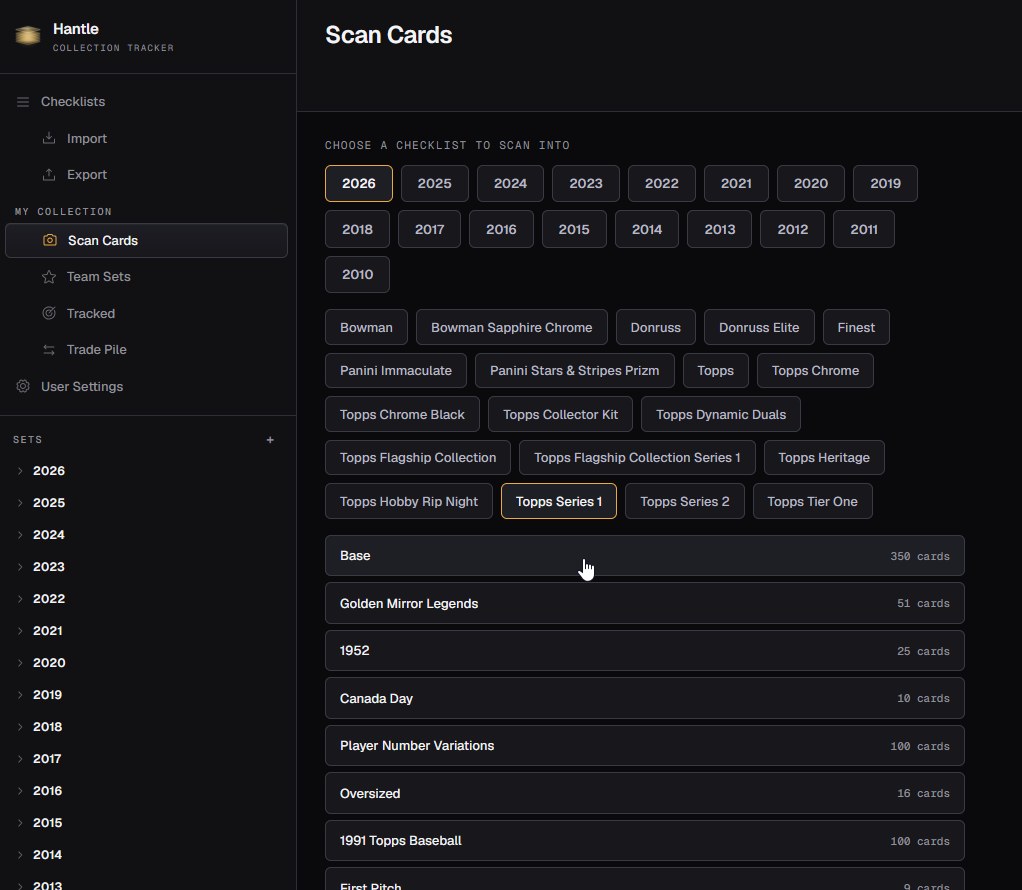This screenshot has width=1022, height=890.
Task: Open the Player Number Variations checklist
Action: click(x=645, y=745)
